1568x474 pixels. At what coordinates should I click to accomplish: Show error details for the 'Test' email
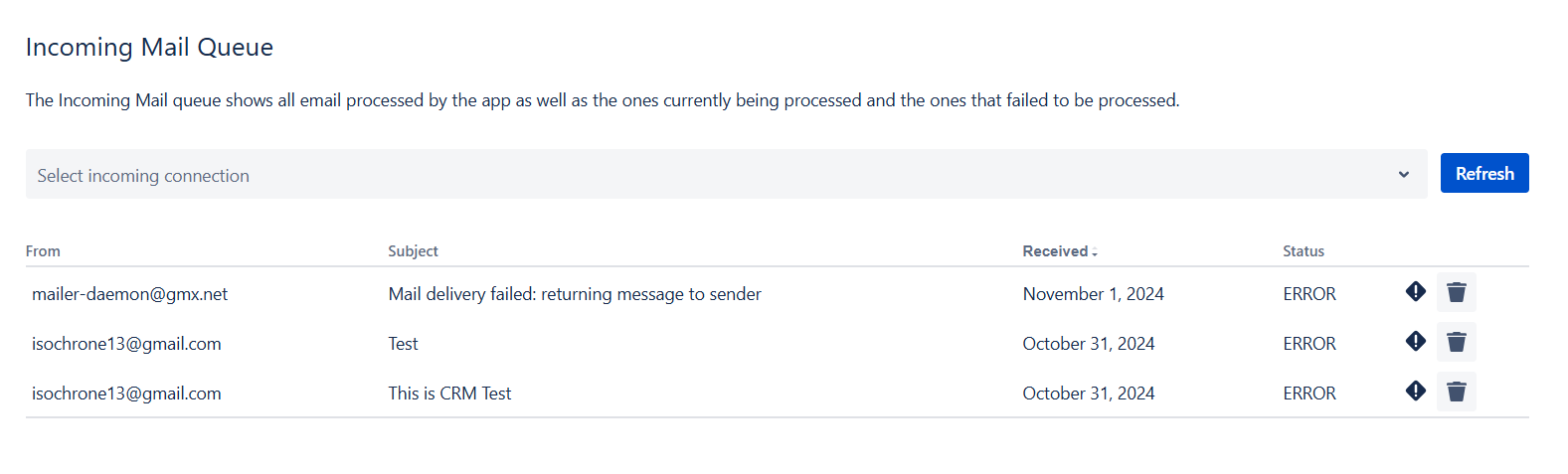point(1416,342)
